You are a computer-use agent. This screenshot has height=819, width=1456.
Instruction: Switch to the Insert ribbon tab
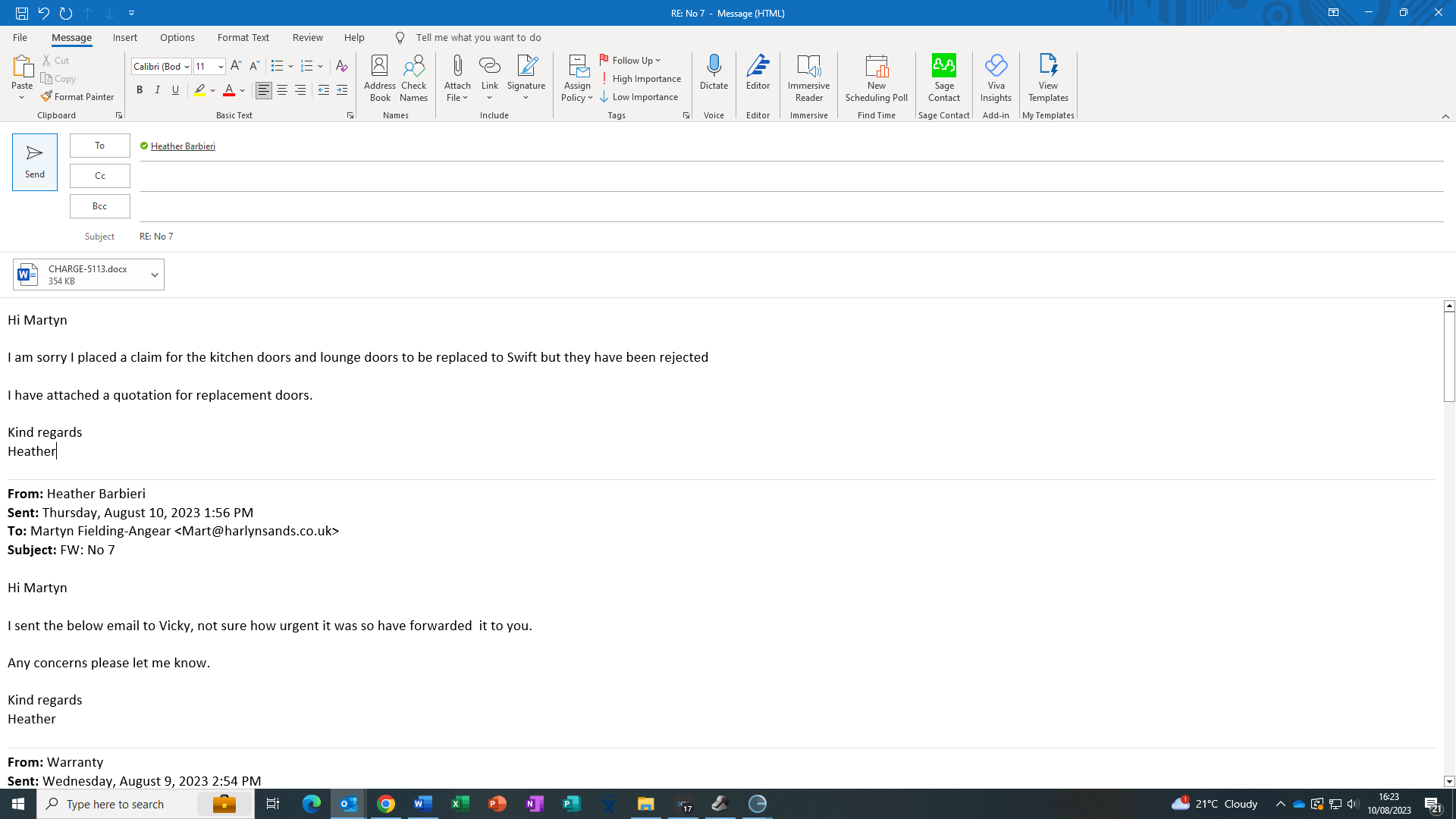(124, 37)
